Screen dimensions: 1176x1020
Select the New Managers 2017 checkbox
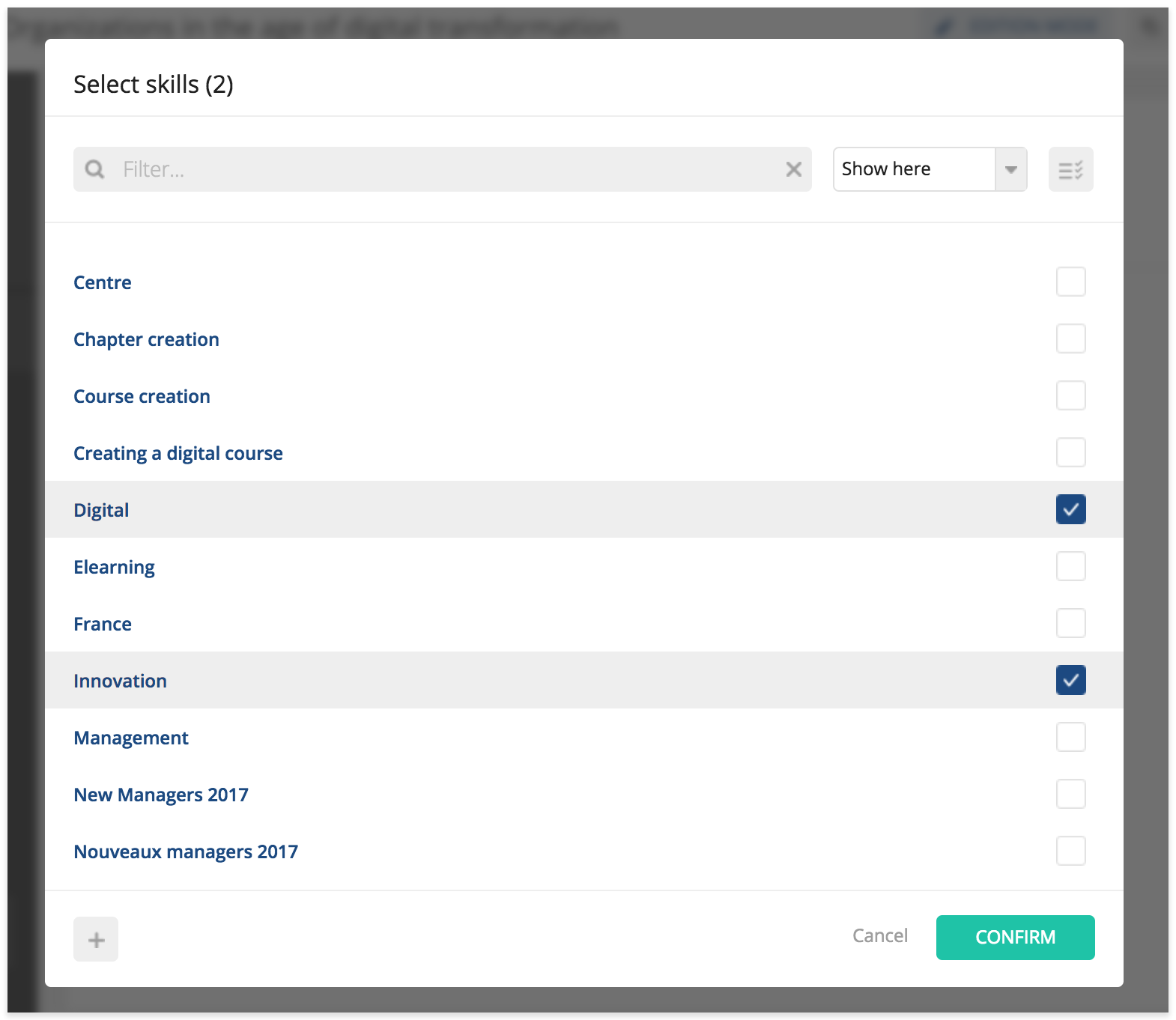click(x=1070, y=794)
